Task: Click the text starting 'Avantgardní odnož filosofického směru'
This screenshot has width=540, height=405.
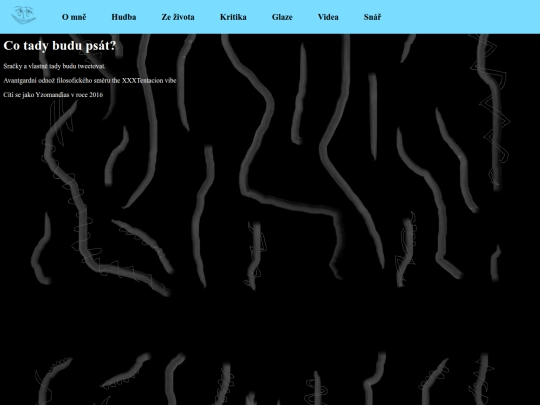Action: pyautogui.click(x=90, y=81)
